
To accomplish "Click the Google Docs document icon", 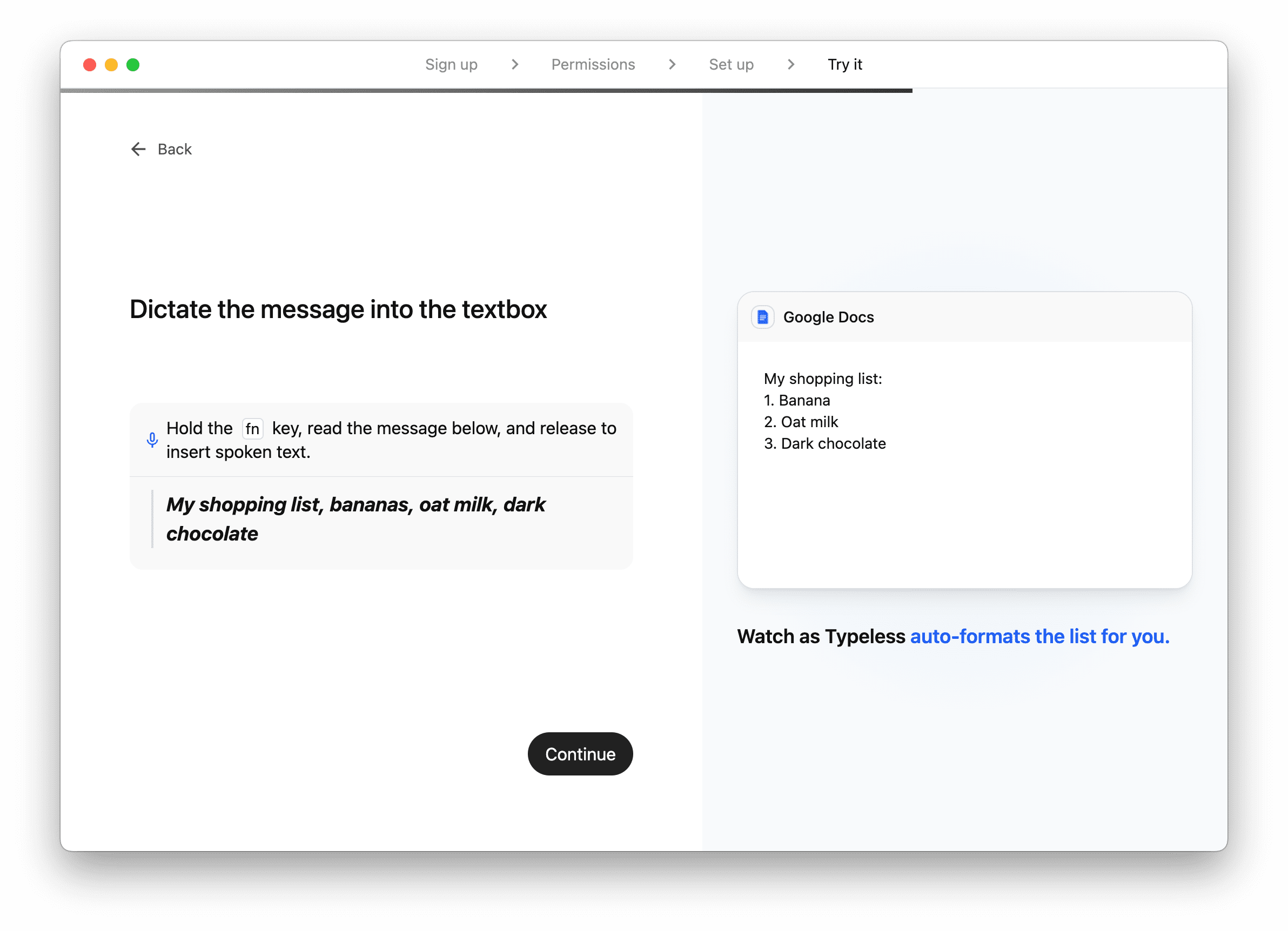I will tap(763, 317).
